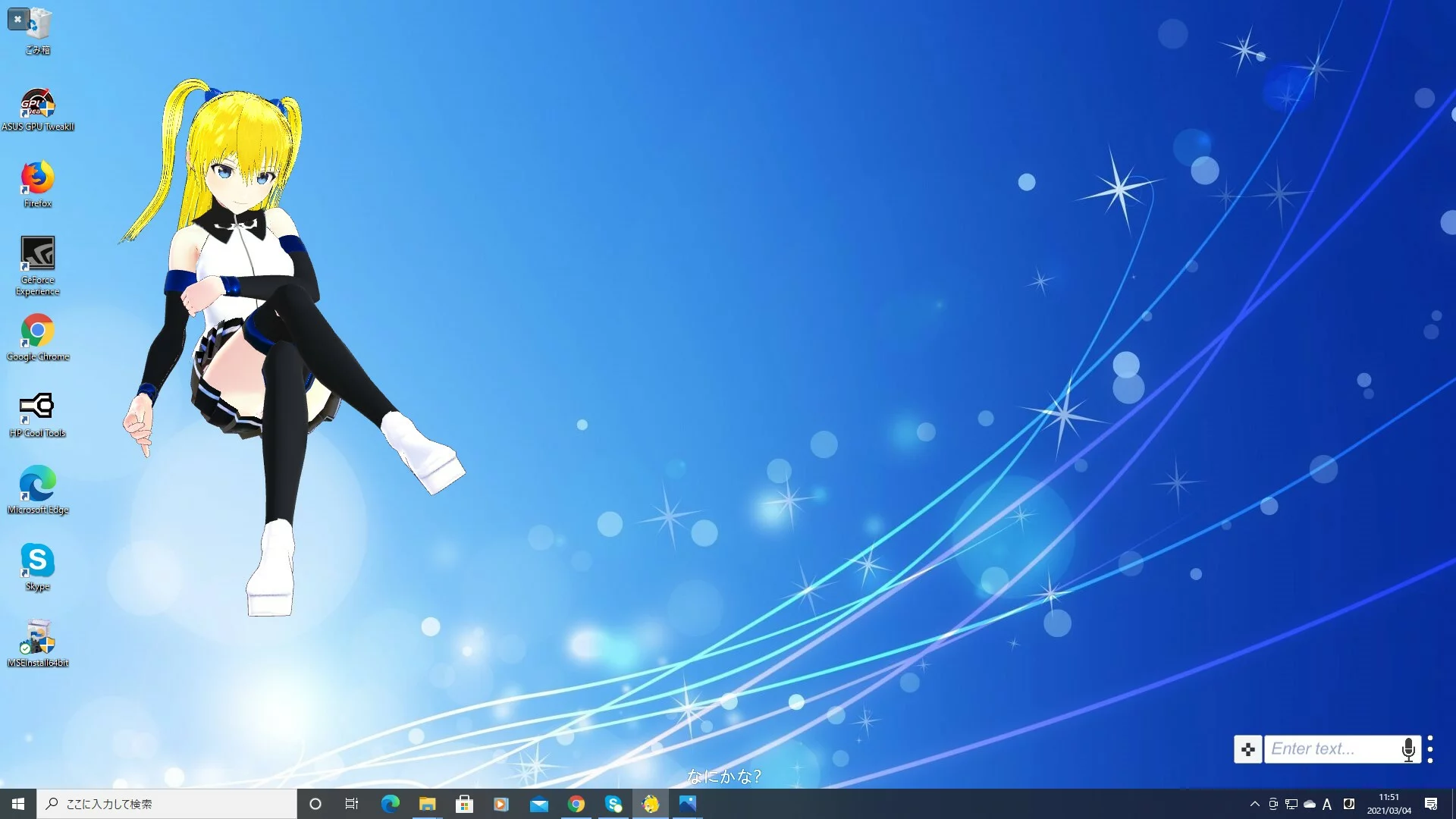Open Task View from the taskbar
The image size is (1456, 819).
click(352, 804)
